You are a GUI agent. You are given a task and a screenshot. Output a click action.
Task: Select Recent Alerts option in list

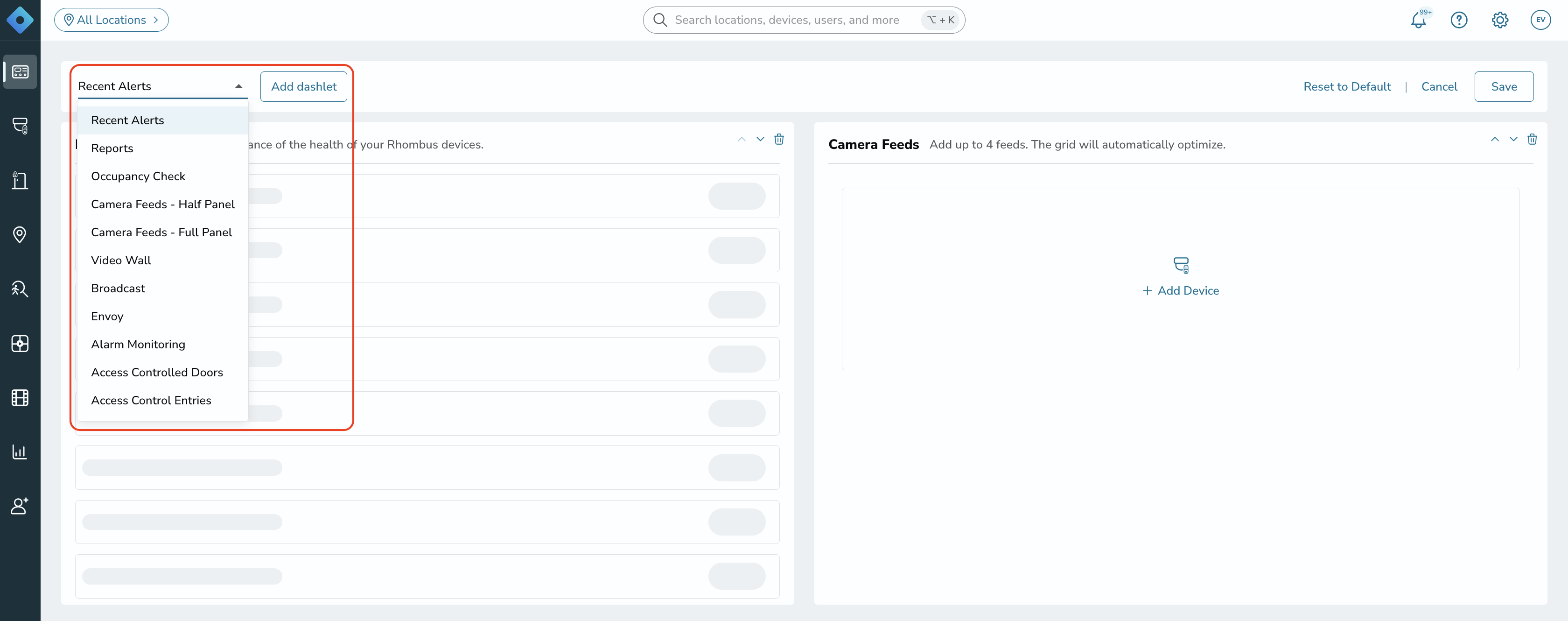point(163,120)
